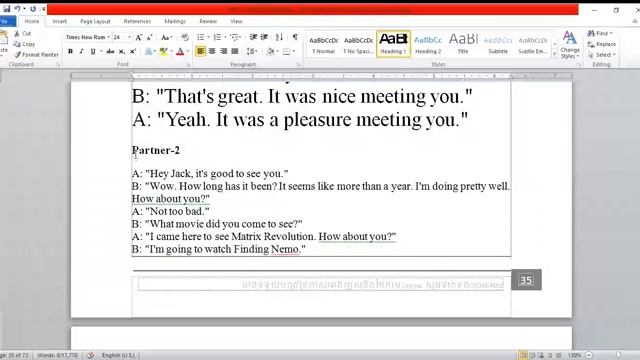
Task: Open the Font dialog launcher
Action: 188,65
